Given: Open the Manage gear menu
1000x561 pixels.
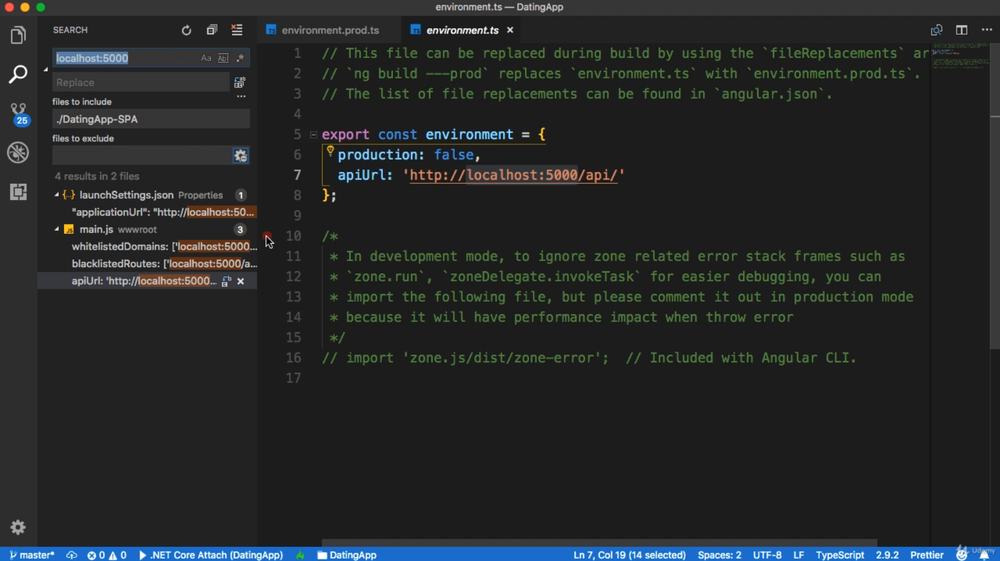Looking at the screenshot, I should (18, 527).
